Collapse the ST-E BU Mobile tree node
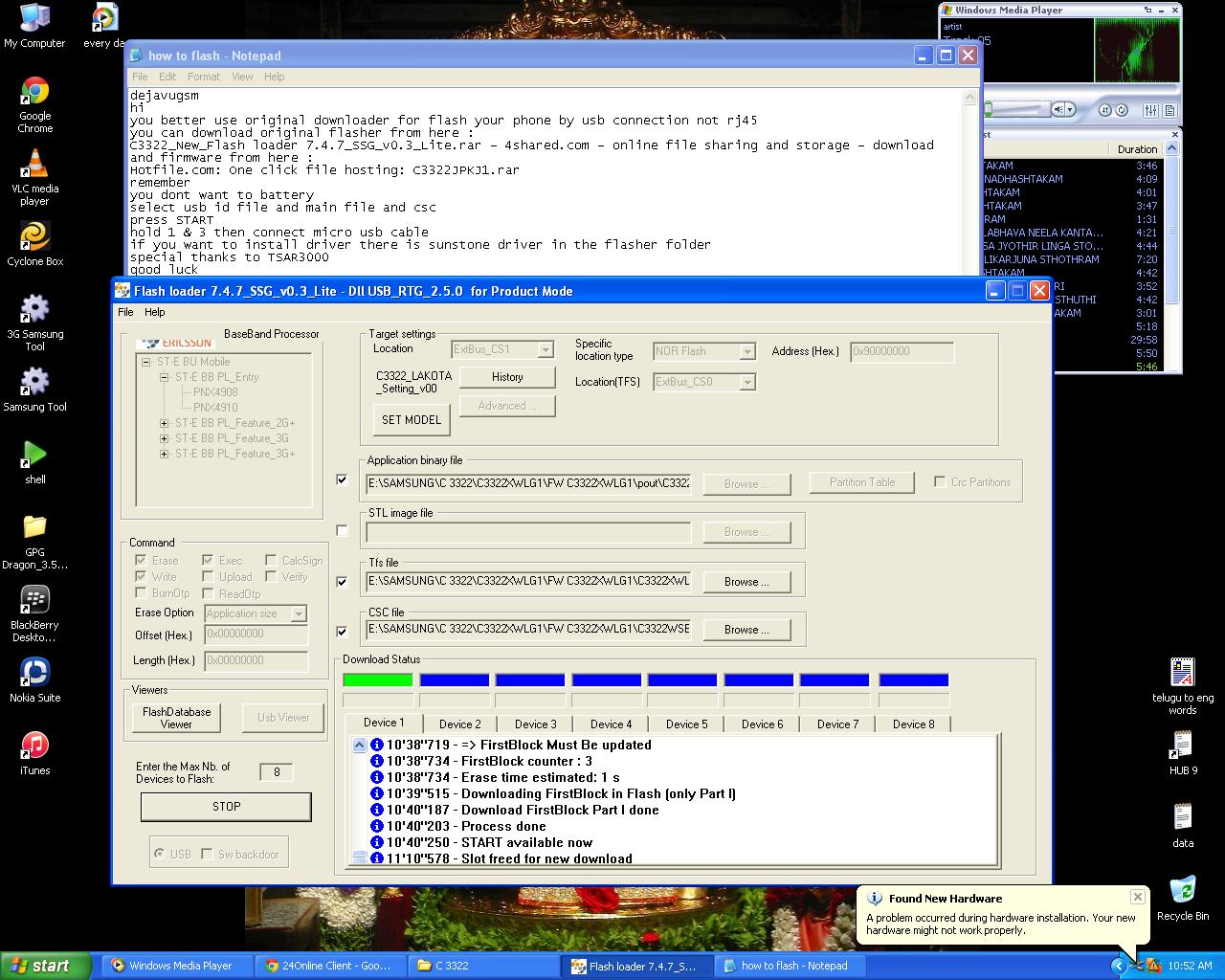1225x980 pixels. (x=145, y=362)
